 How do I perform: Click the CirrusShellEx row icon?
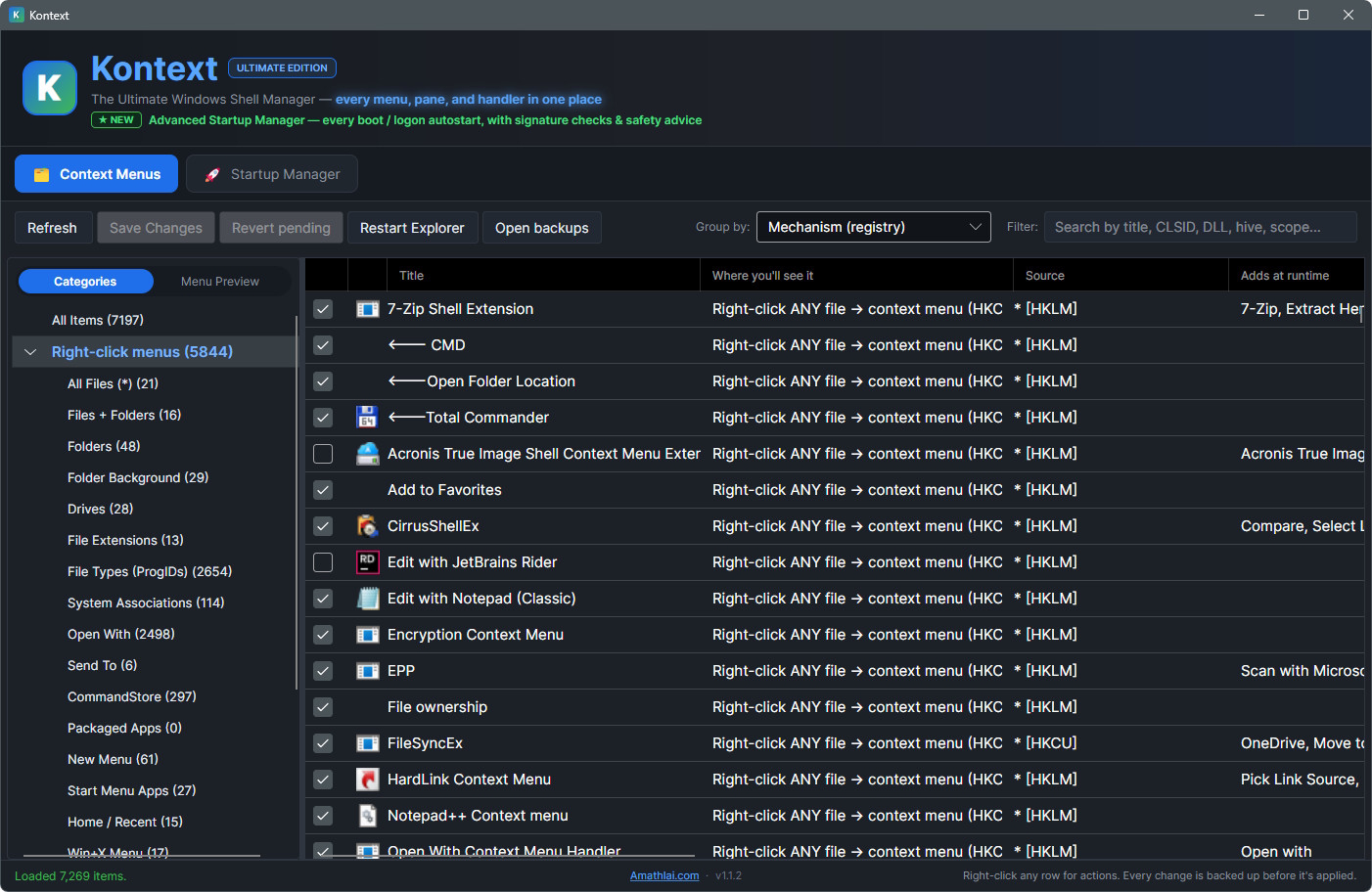coord(368,526)
